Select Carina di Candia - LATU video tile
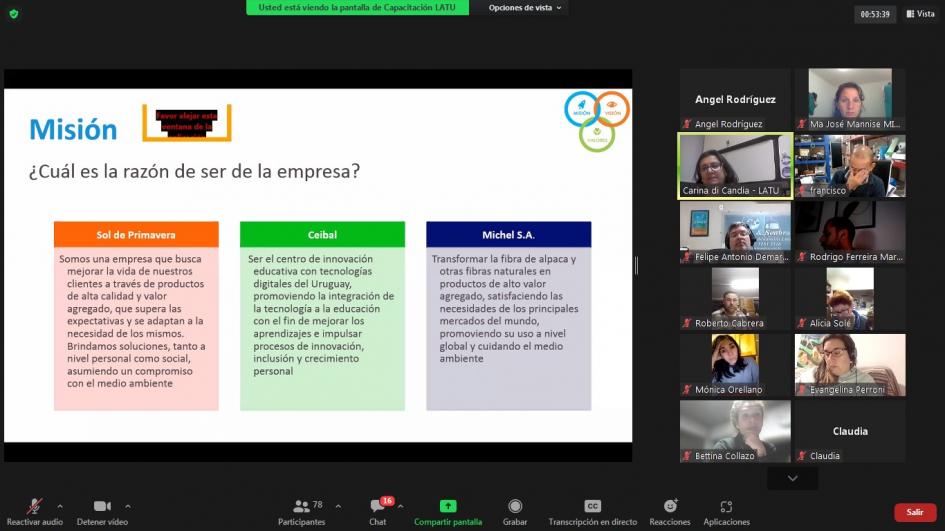The height and width of the screenshot is (531, 945). [735, 166]
